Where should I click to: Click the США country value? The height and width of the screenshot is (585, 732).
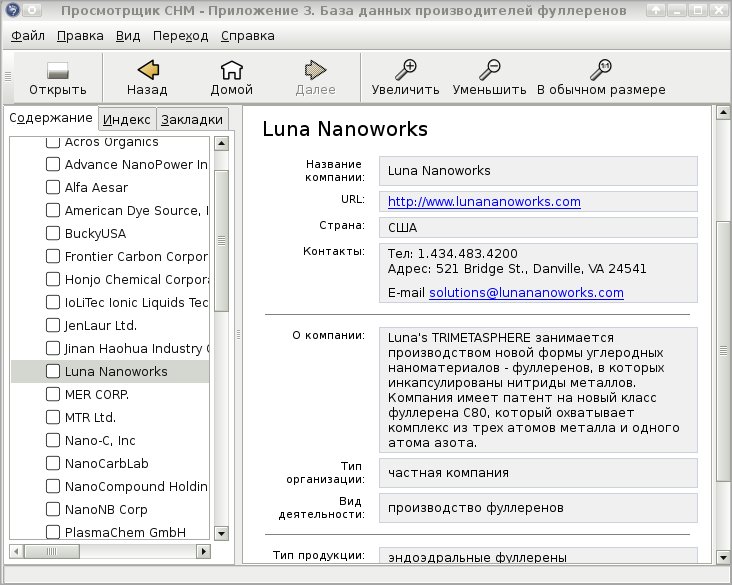[402, 228]
